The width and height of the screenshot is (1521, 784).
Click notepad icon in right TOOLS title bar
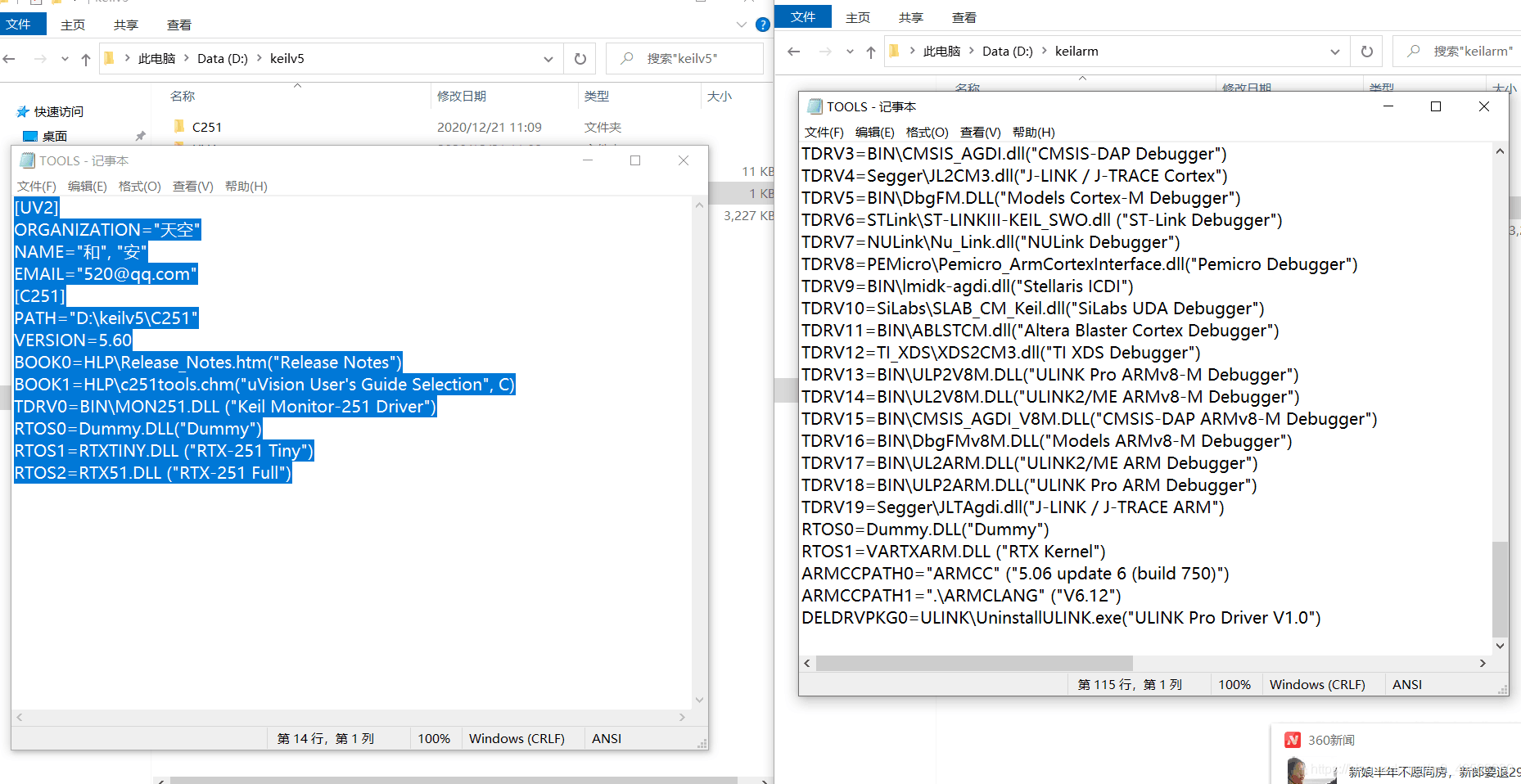815,106
